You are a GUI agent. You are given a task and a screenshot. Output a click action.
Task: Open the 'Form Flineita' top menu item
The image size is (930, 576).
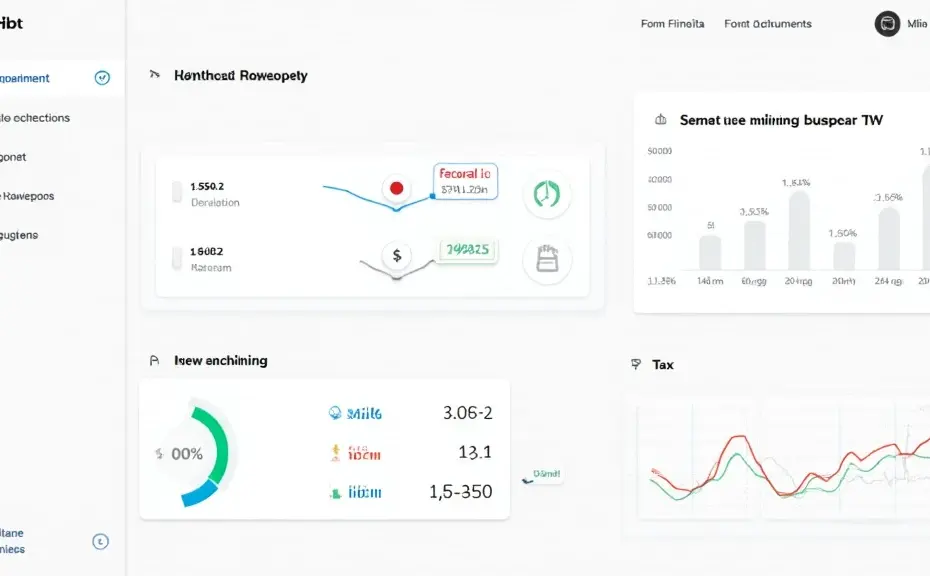672,24
